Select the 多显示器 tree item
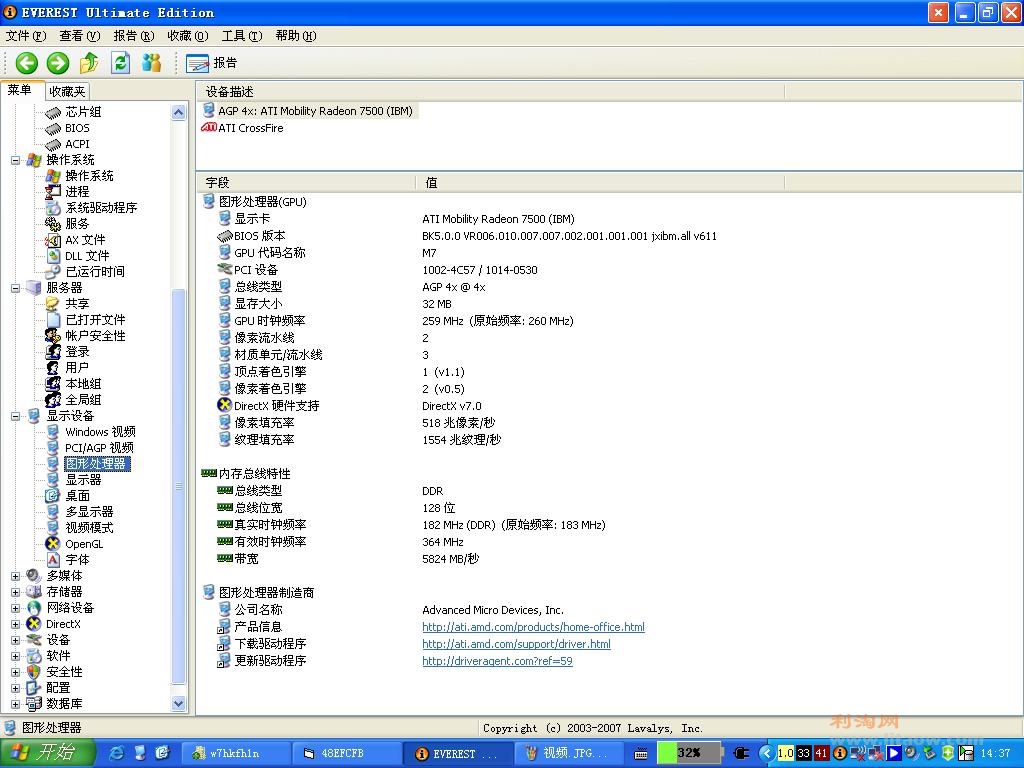Image resolution: width=1024 pixels, height=768 pixels. (89, 512)
